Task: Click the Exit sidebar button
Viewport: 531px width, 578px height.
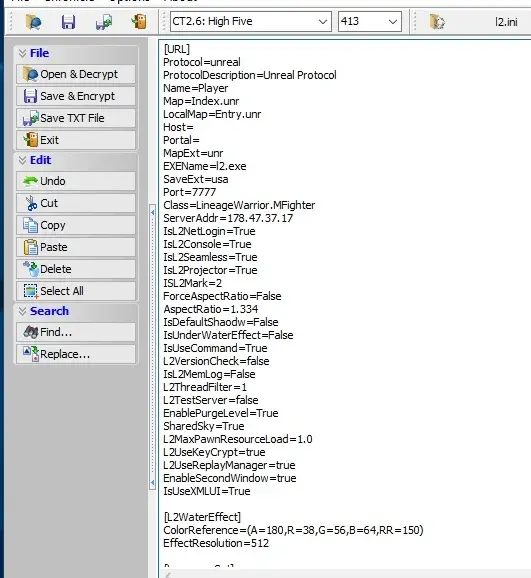Action: point(76,140)
